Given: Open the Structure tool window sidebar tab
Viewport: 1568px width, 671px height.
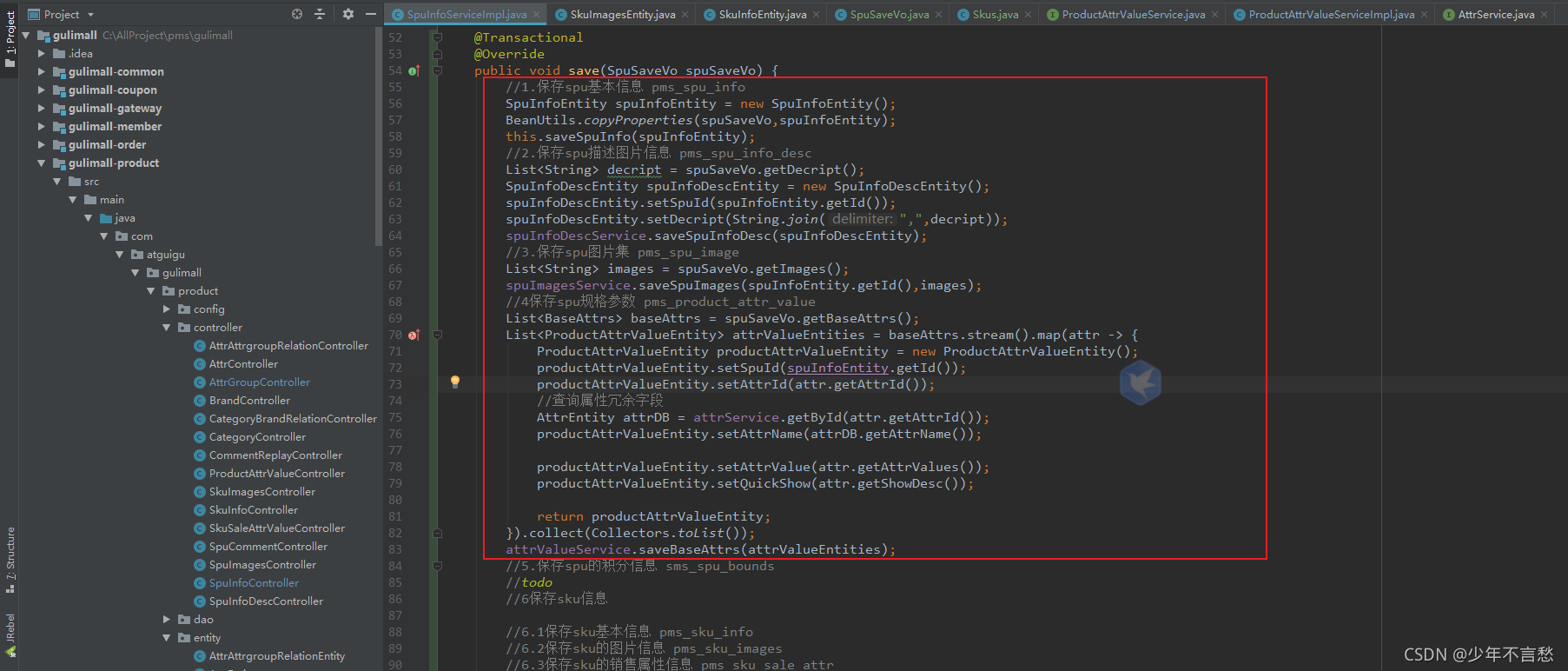Looking at the screenshot, I should [10, 560].
